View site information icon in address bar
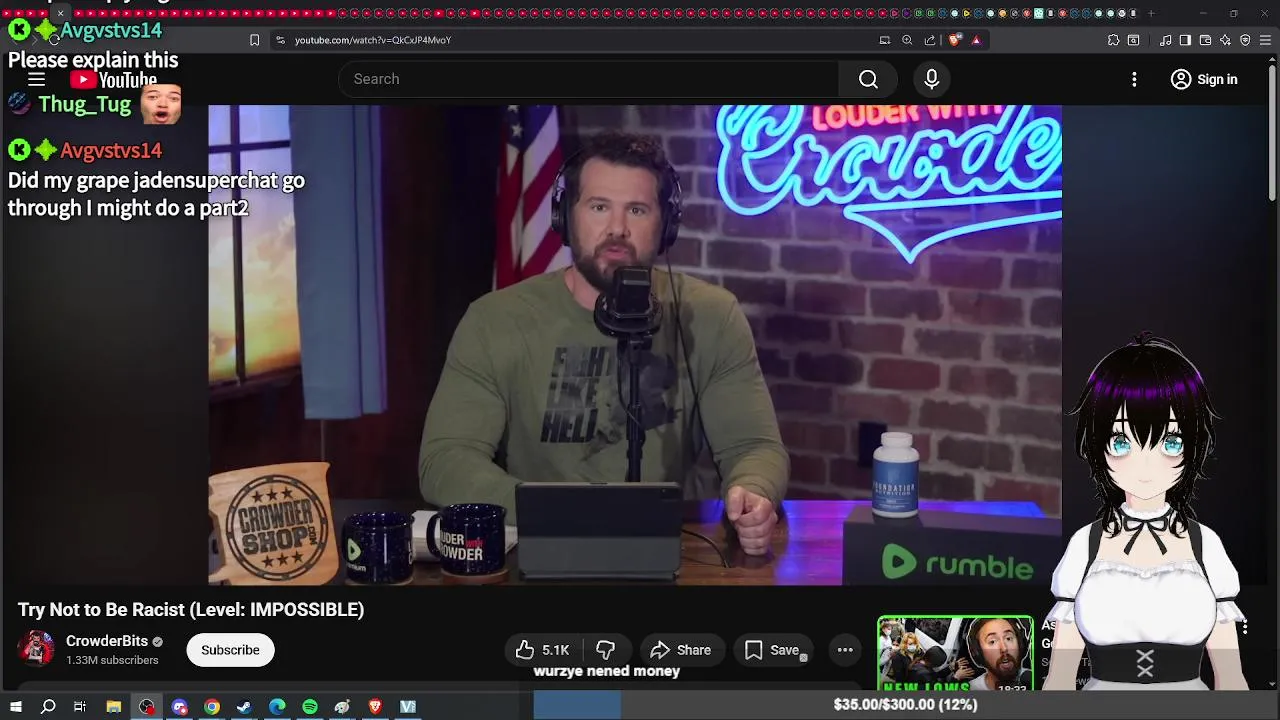 coord(280,40)
